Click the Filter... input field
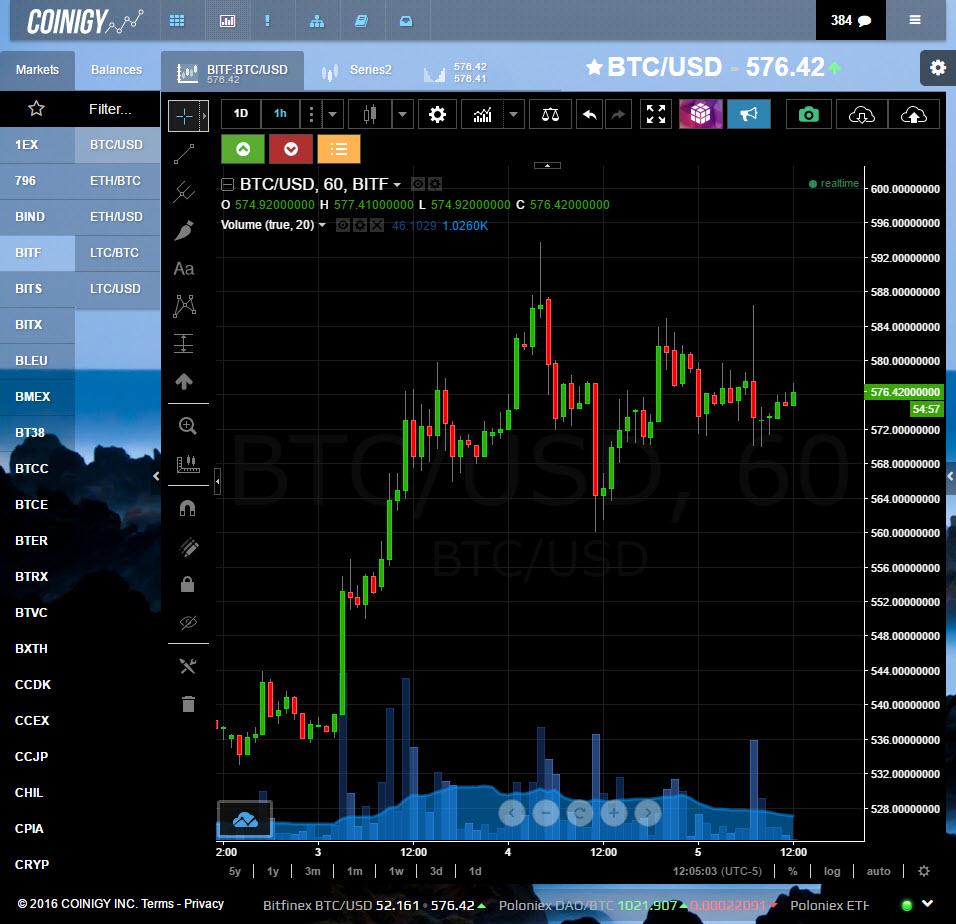 (x=110, y=109)
